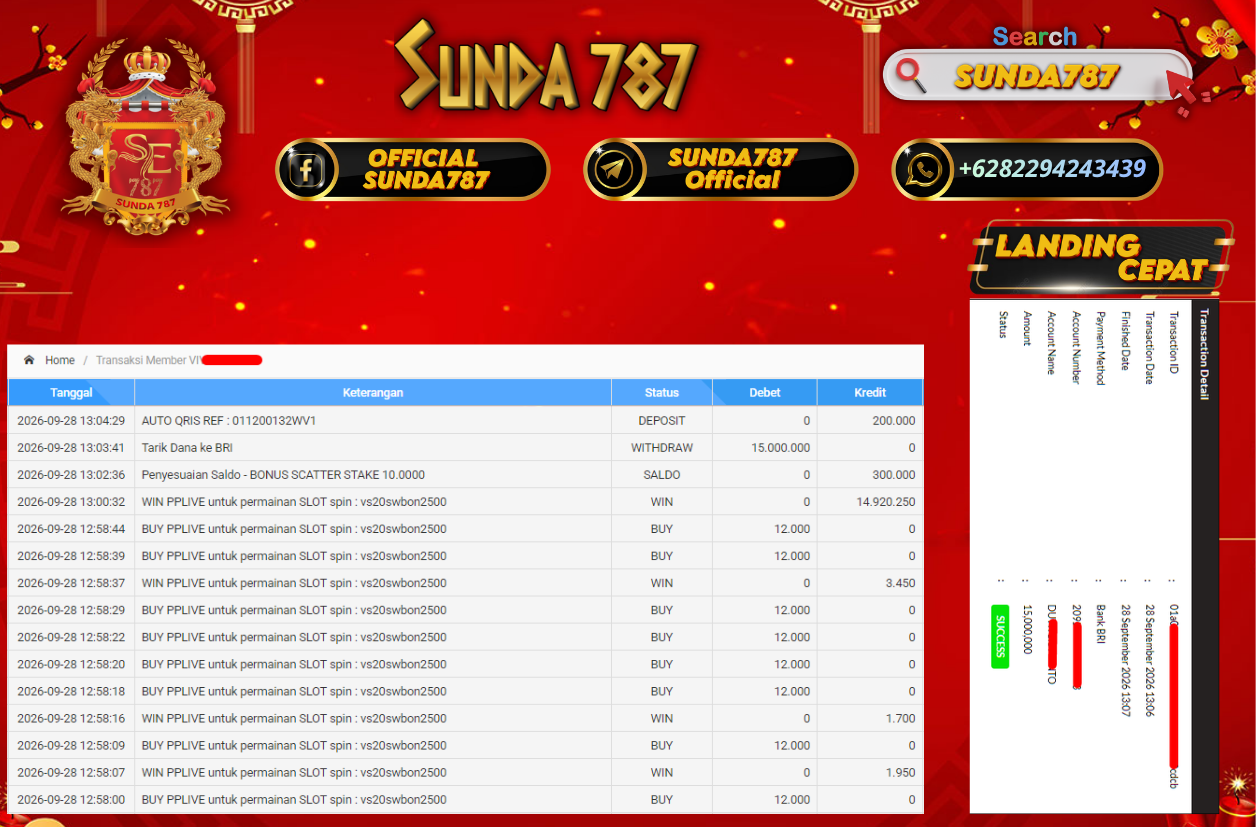This screenshot has height=827, width=1256.
Task: Click the 2026-09-28 12:58:37 date cell
Action: pyautogui.click(x=71, y=583)
